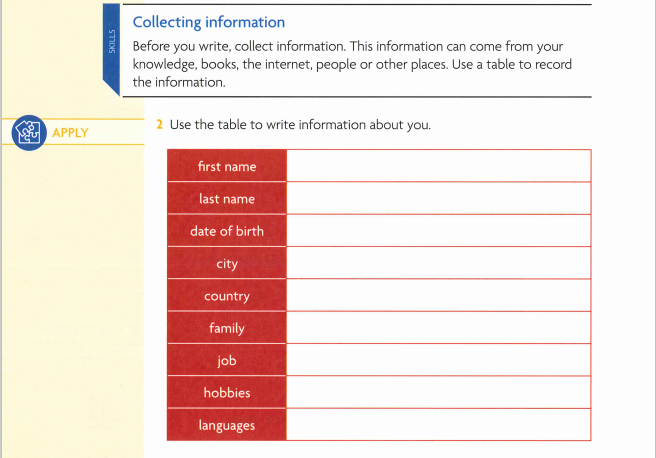
Task: Click the empty languages field
Action: (x=439, y=425)
